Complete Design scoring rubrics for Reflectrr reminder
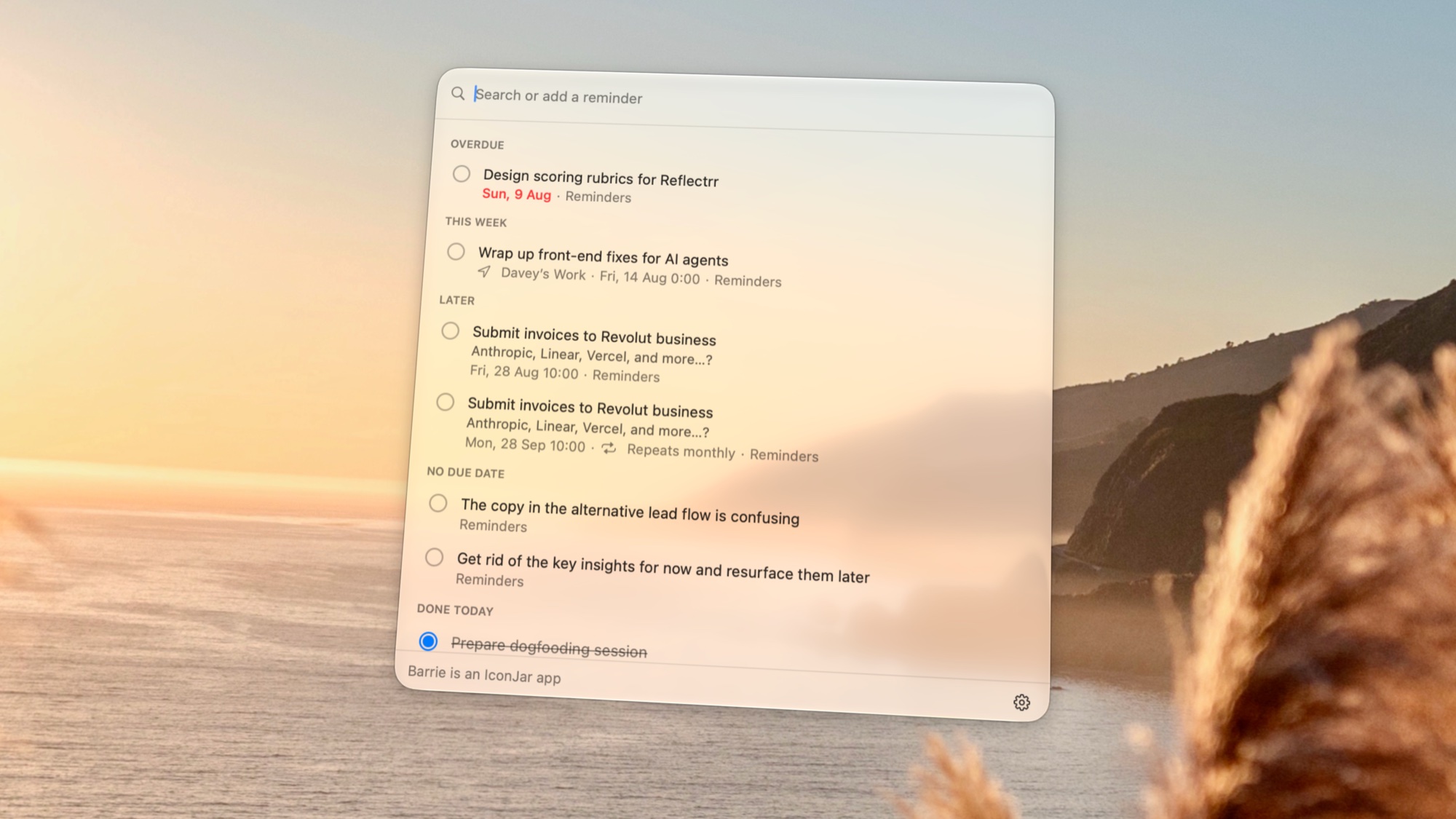1456x819 pixels. [461, 173]
